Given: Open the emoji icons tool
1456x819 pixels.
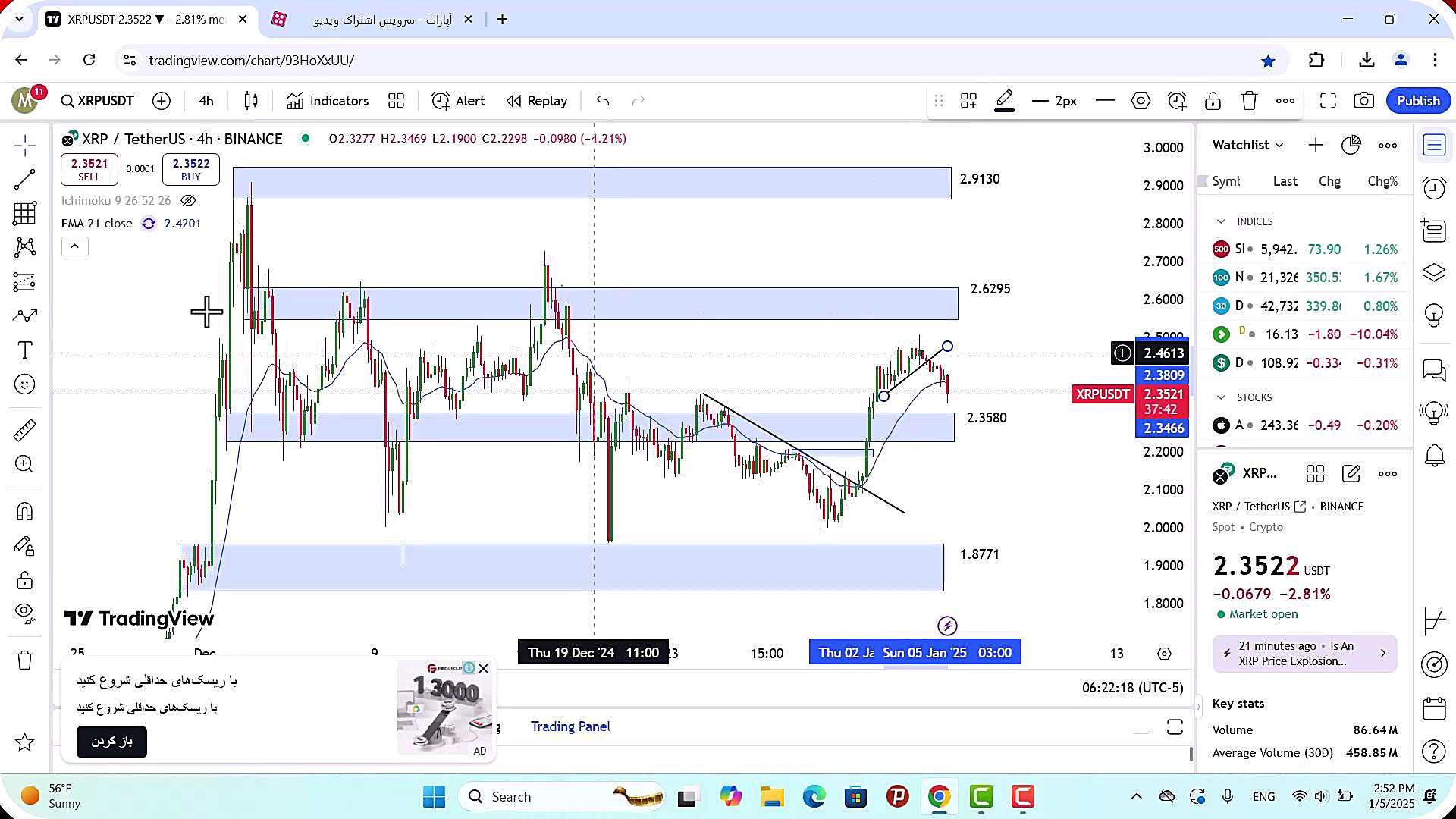Looking at the screenshot, I should coord(24,384).
